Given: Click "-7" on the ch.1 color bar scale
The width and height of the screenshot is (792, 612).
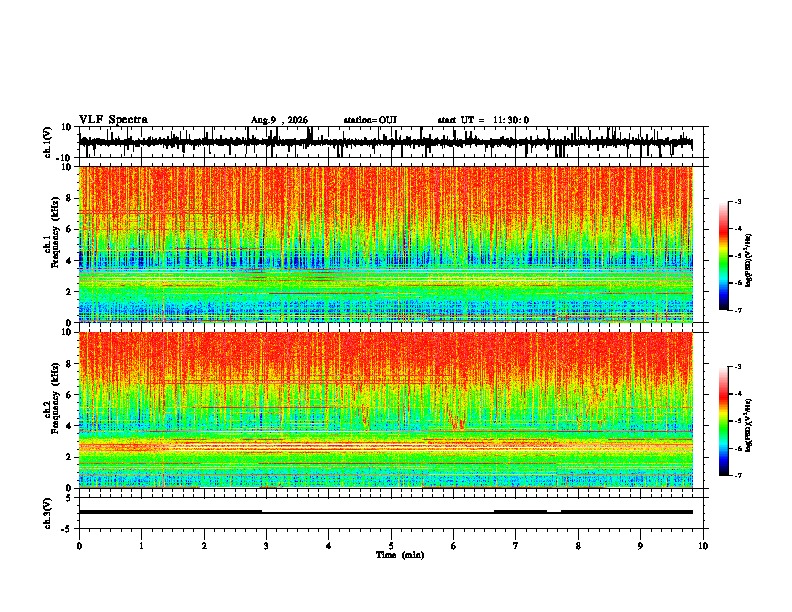Looking at the screenshot, I should click(738, 310).
